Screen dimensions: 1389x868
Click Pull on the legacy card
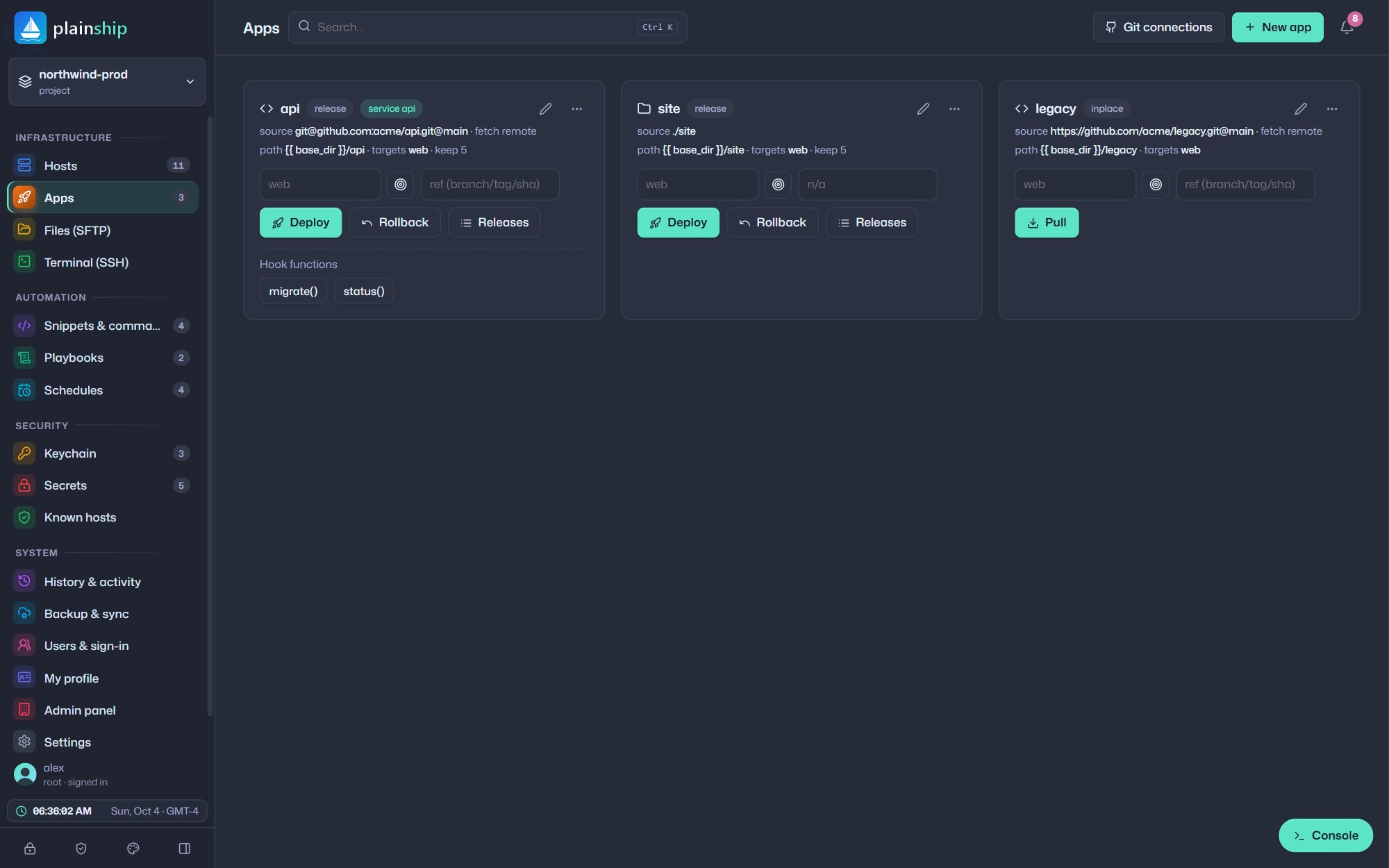pyautogui.click(x=1047, y=223)
